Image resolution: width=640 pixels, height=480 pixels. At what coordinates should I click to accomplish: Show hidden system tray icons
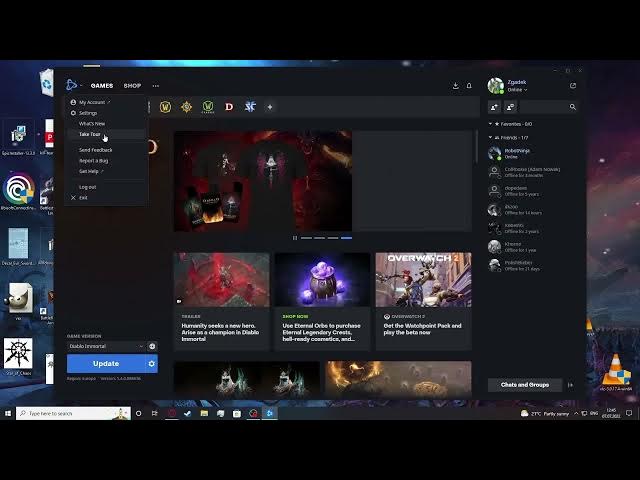point(576,413)
